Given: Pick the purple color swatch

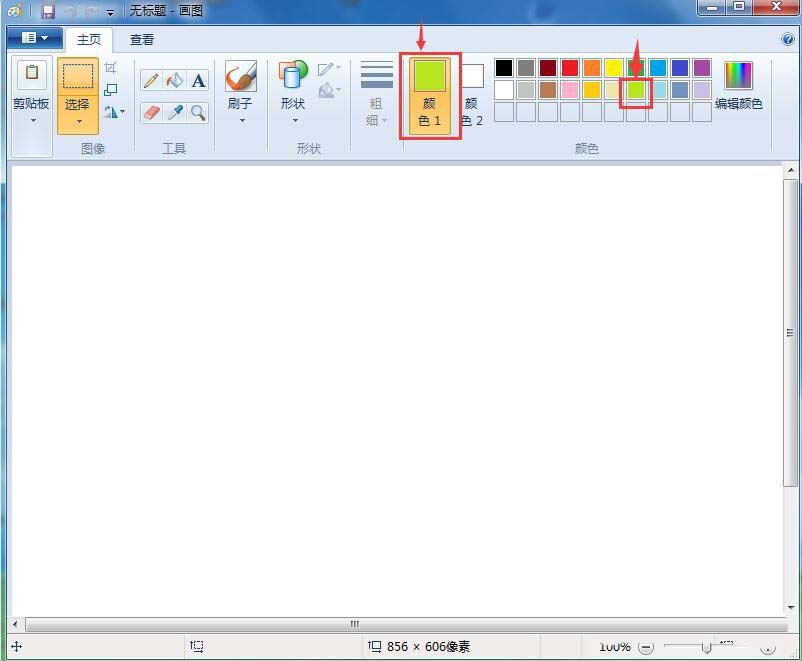Looking at the screenshot, I should point(702,68).
